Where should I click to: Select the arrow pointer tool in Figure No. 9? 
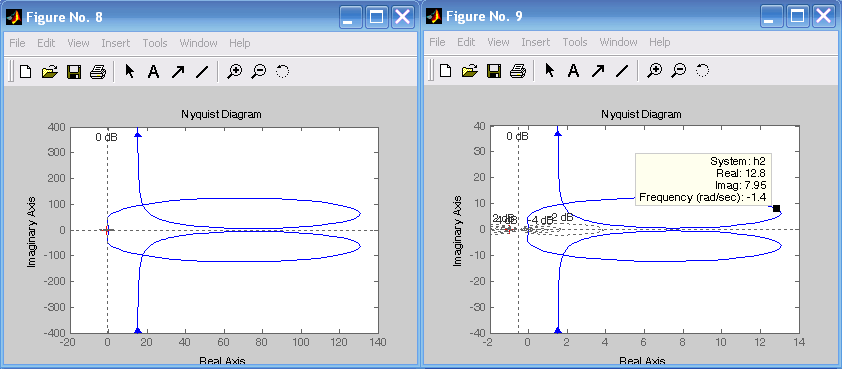(549, 70)
